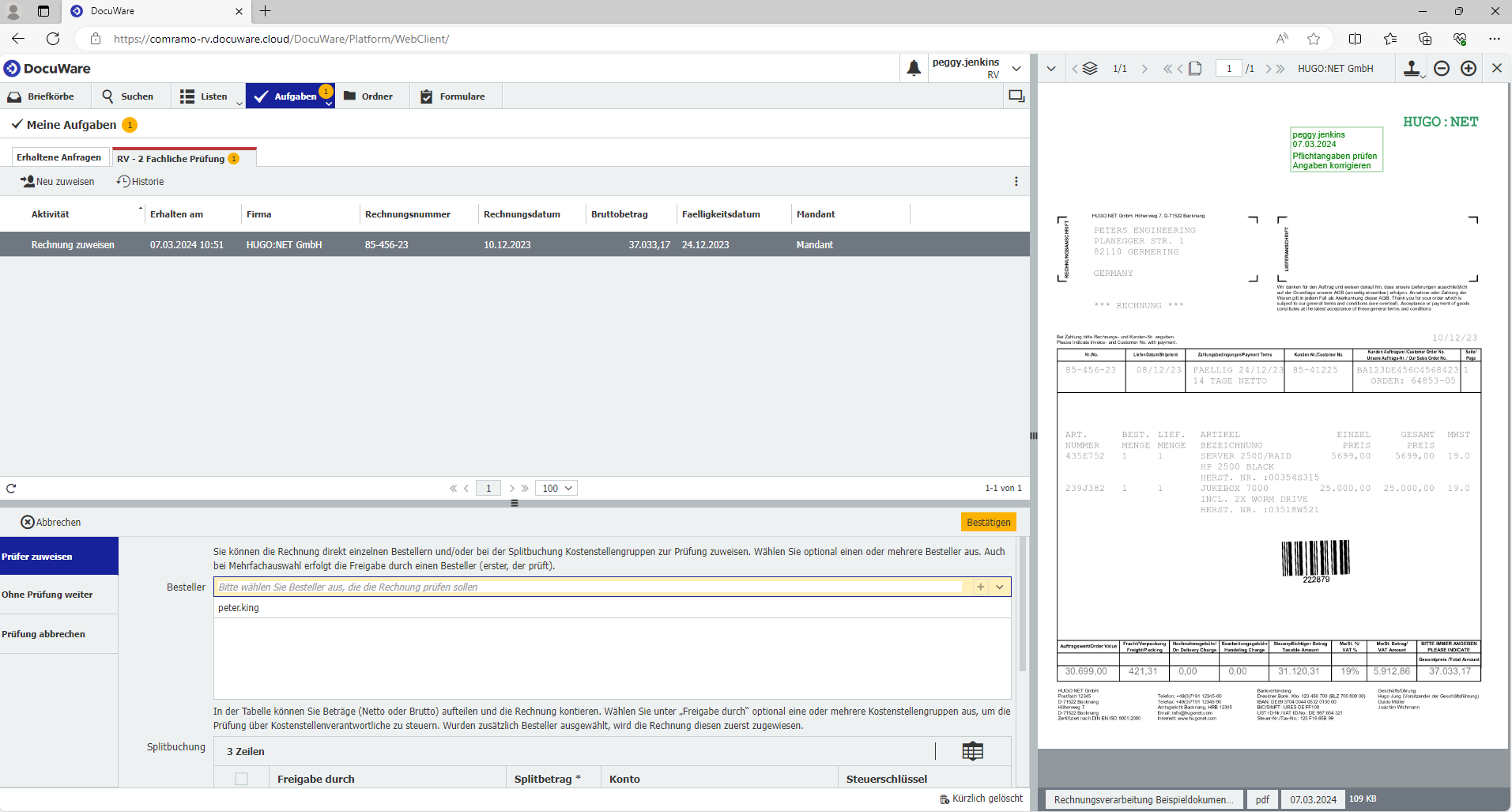This screenshot has width=1512, height=812.
Task: Open the Suchen tab
Action: [128, 96]
